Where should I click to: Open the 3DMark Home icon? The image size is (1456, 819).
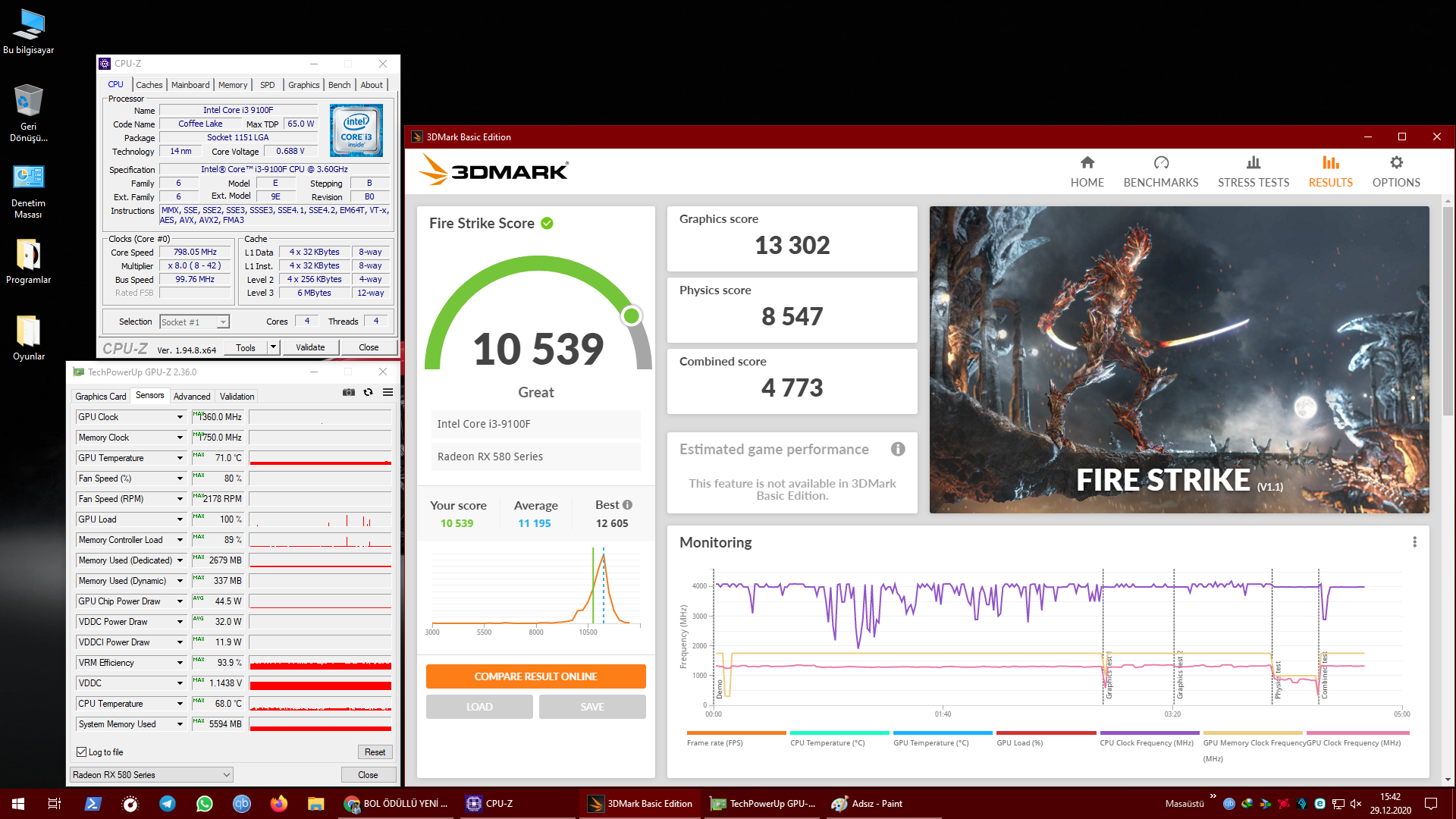[1087, 163]
